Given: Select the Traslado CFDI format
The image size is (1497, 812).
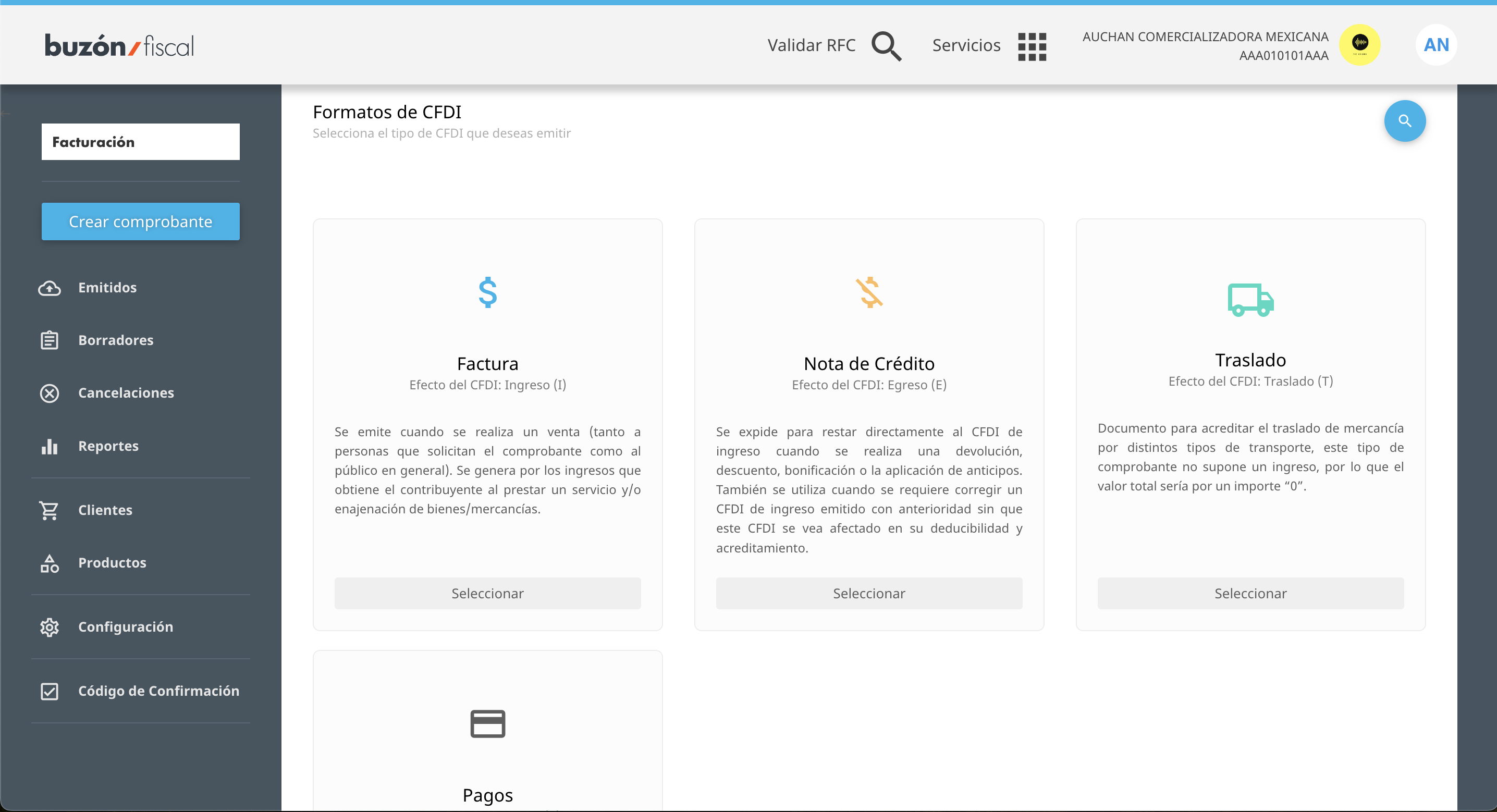Looking at the screenshot, I should [x=1250, y=593].
